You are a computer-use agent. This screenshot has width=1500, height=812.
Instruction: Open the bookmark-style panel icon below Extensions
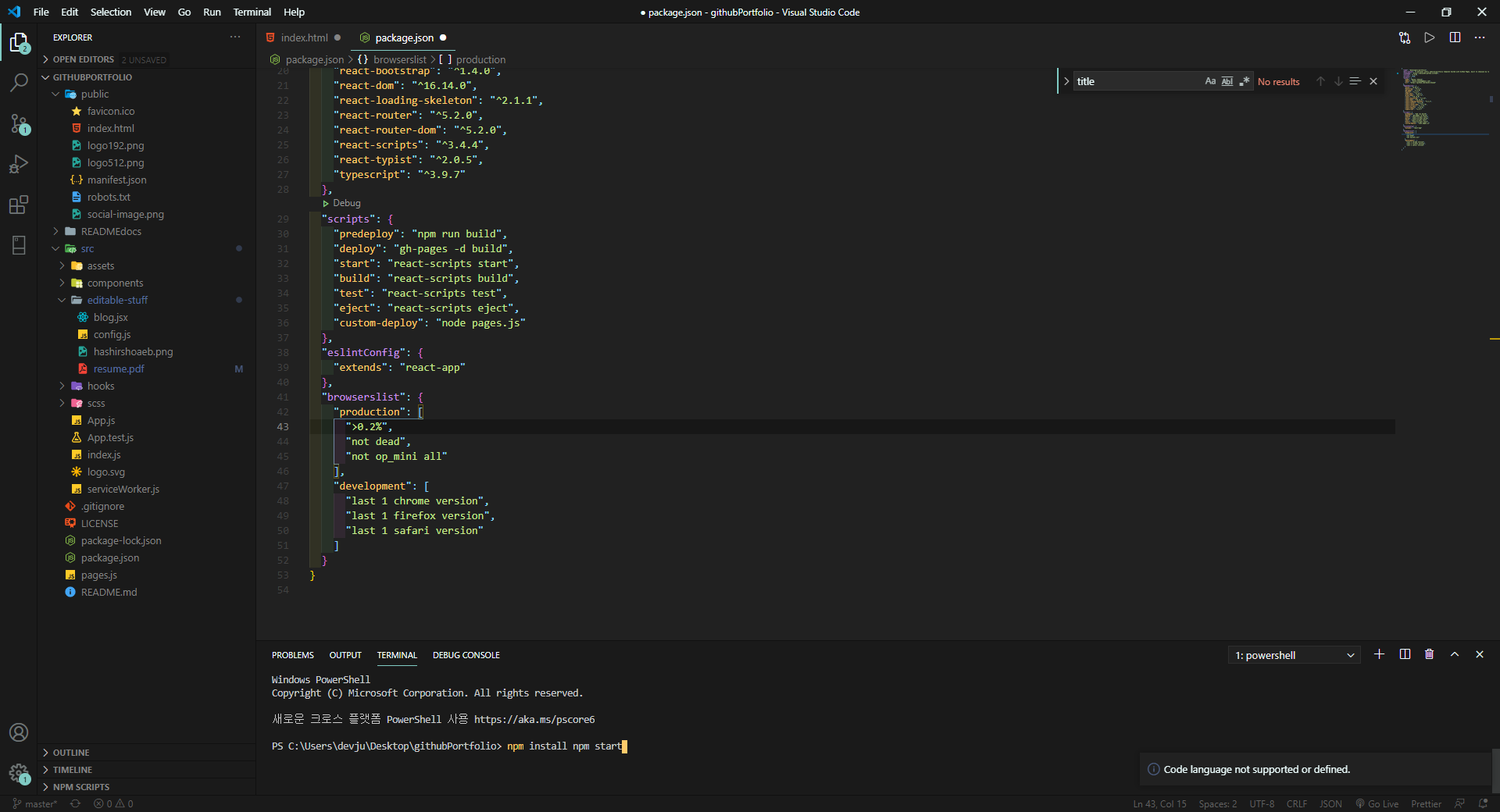19,245
